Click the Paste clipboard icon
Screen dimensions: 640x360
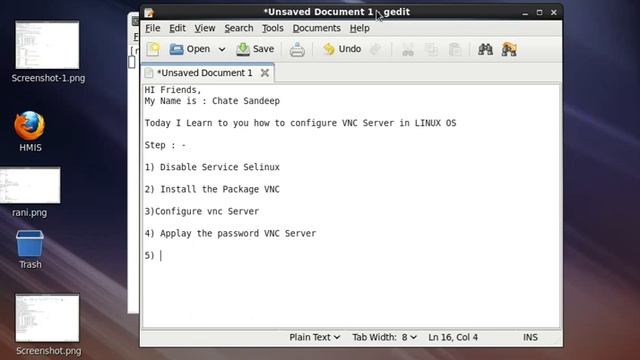(x=455, y=49)
